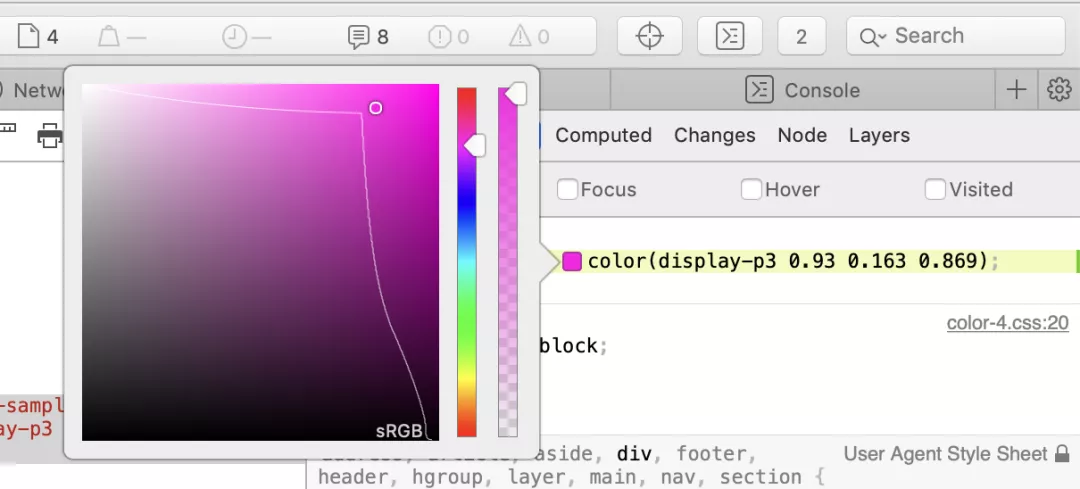
Task: Click the warnings triangle icon
Action: (x=520, y=37)
